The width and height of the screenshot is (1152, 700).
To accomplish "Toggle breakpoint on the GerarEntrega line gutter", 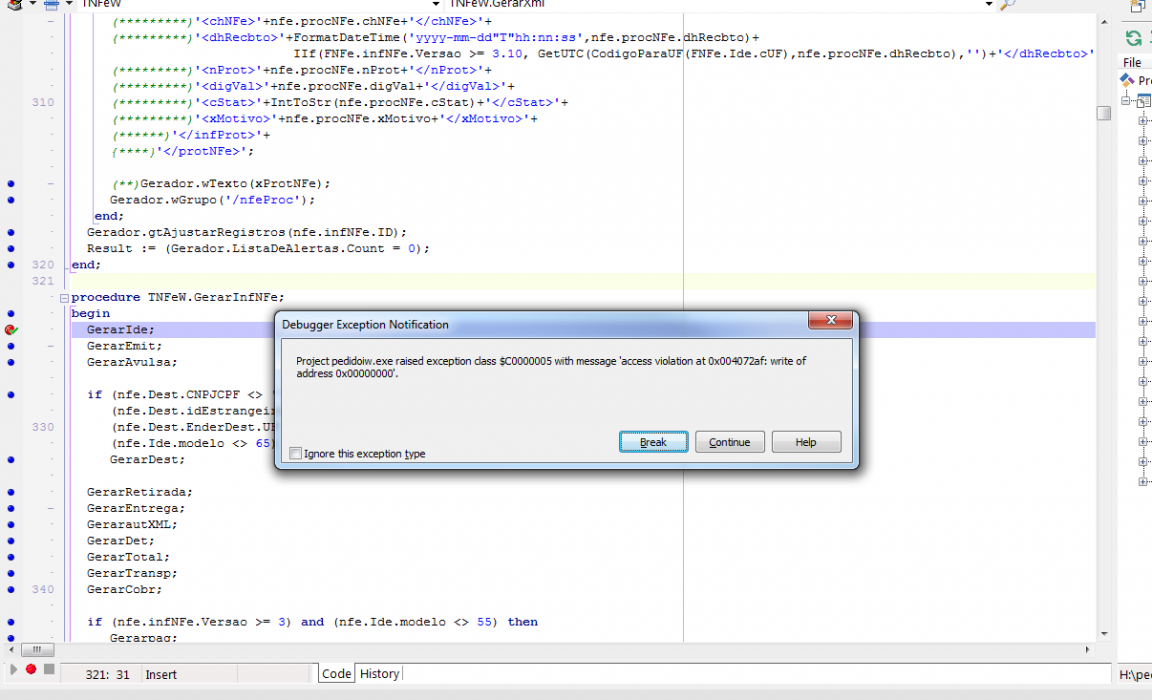I will tap(11, 508).
